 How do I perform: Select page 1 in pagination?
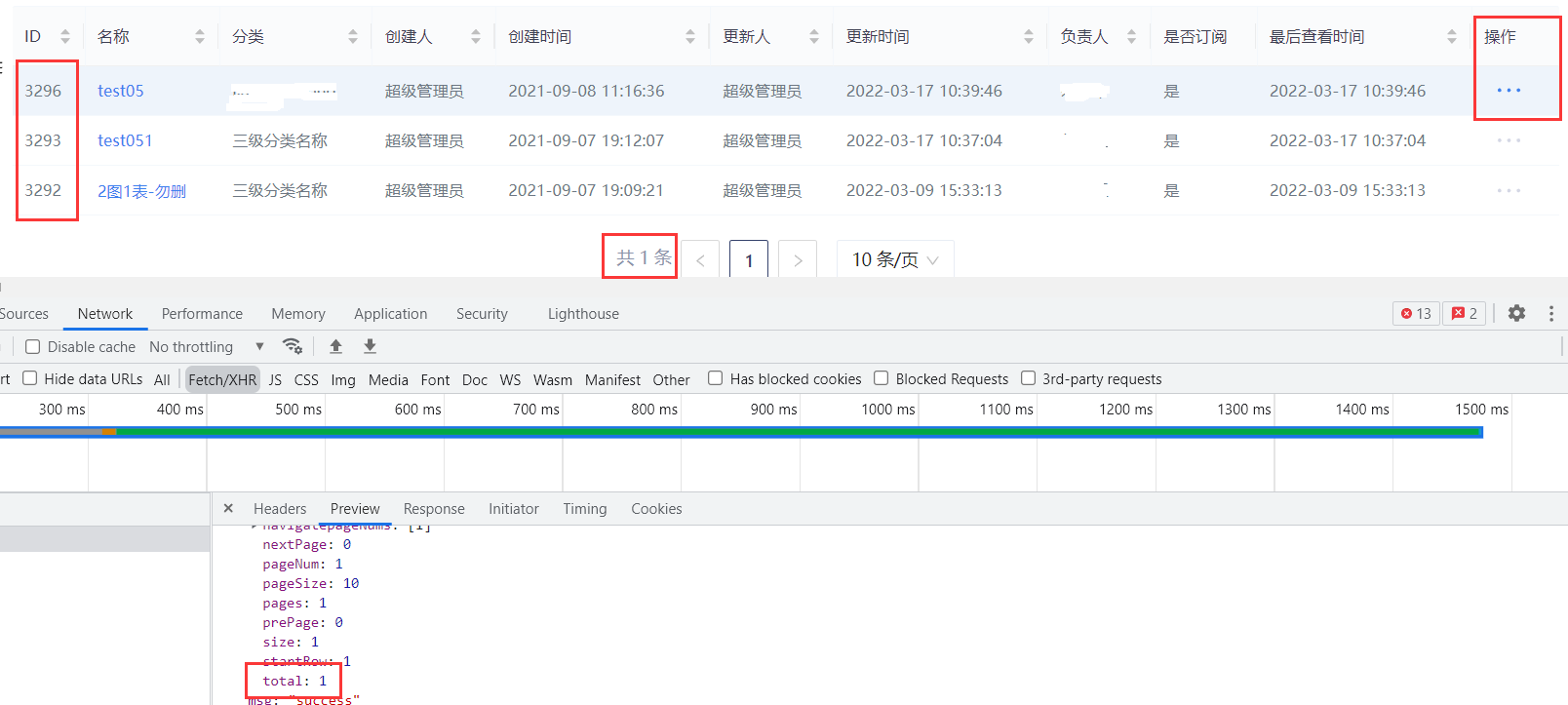749,259
